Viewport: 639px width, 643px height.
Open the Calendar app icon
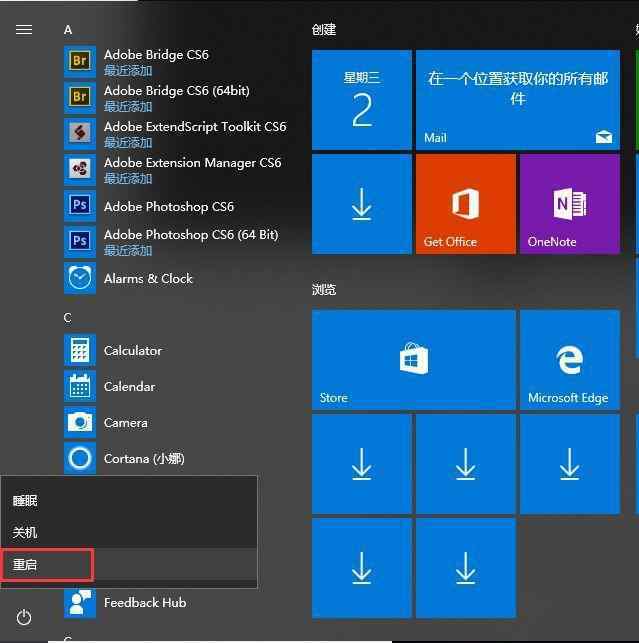coord(80,386)
